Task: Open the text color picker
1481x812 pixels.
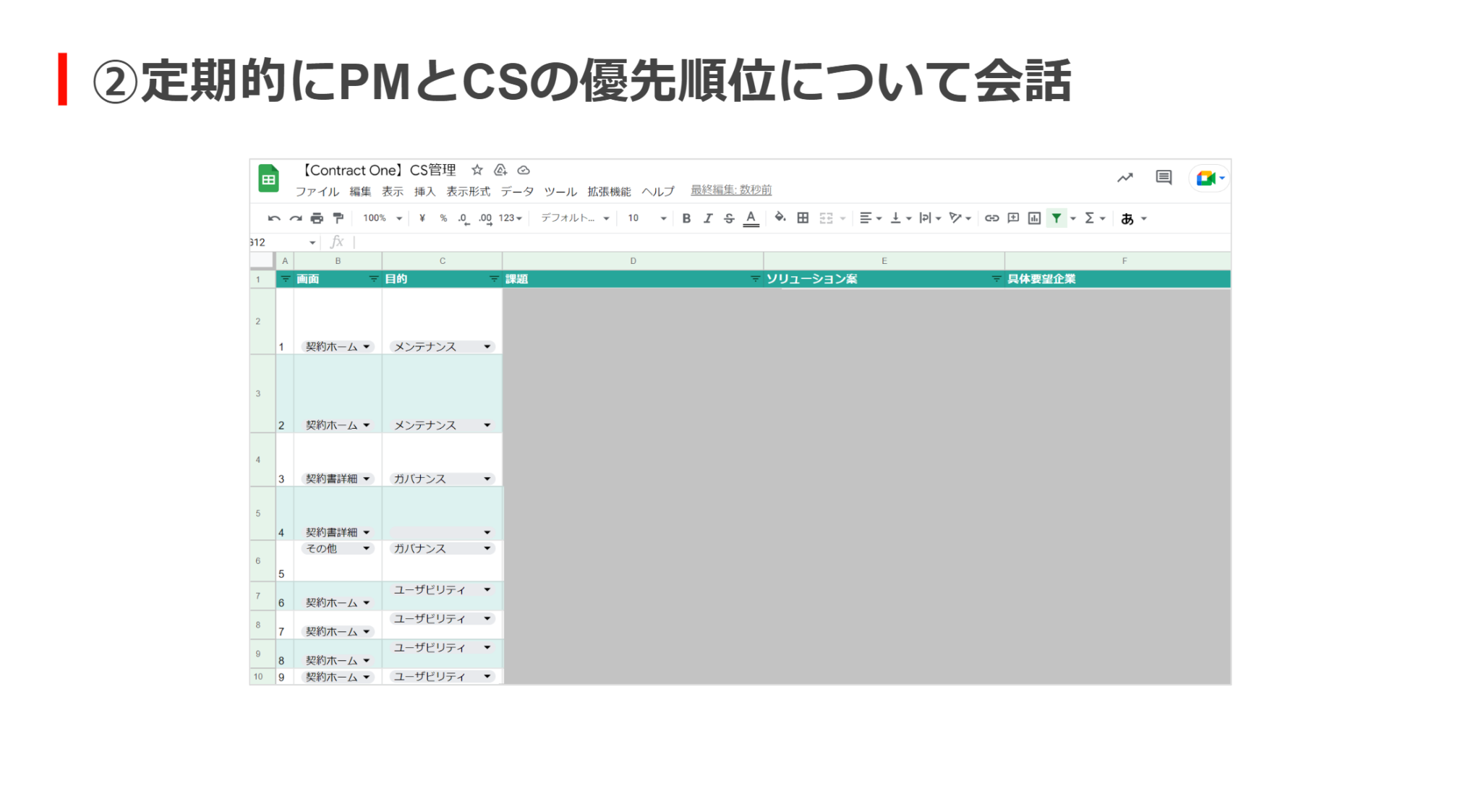Action: [751, 218]
